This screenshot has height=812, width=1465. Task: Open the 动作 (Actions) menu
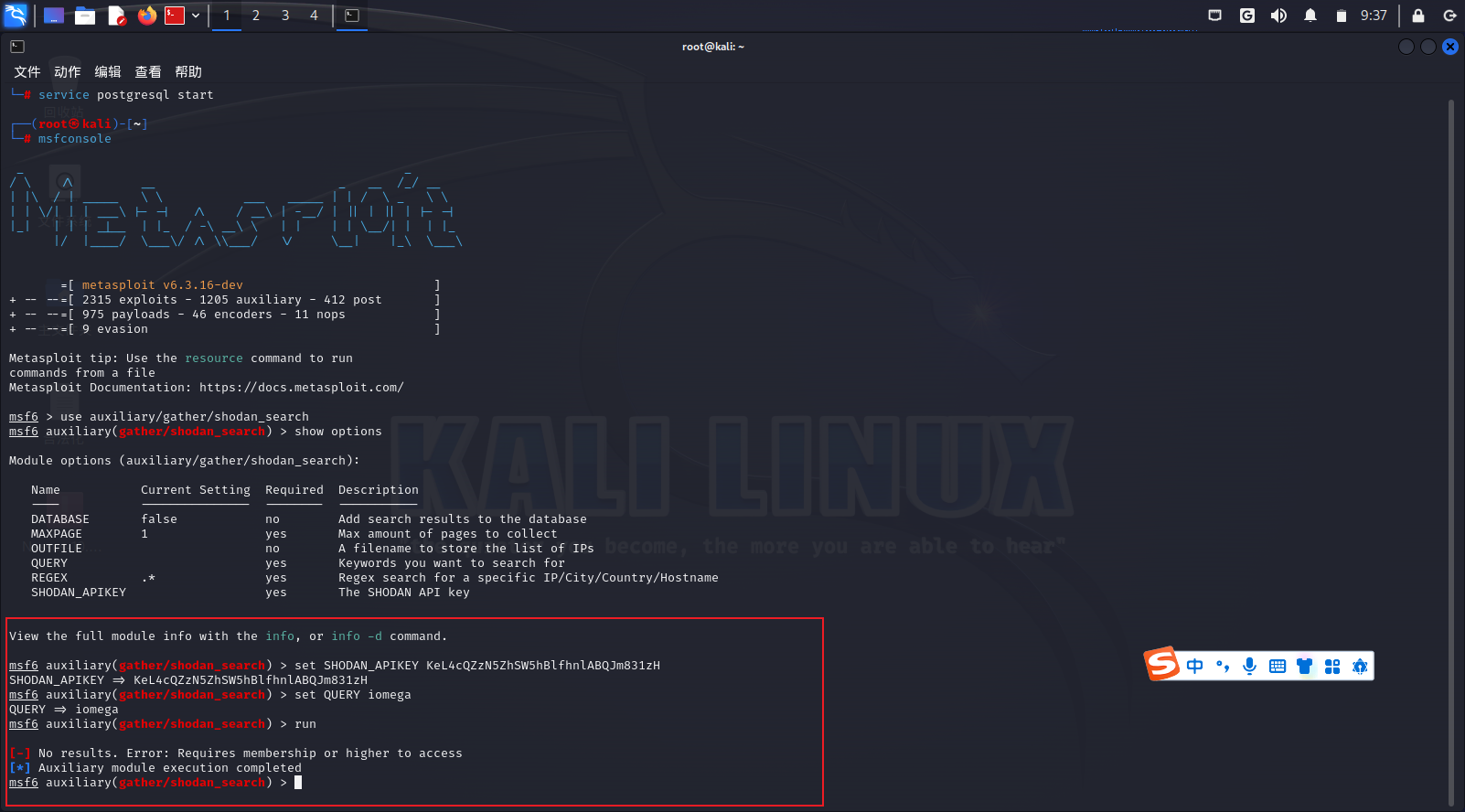click(68, 71)
